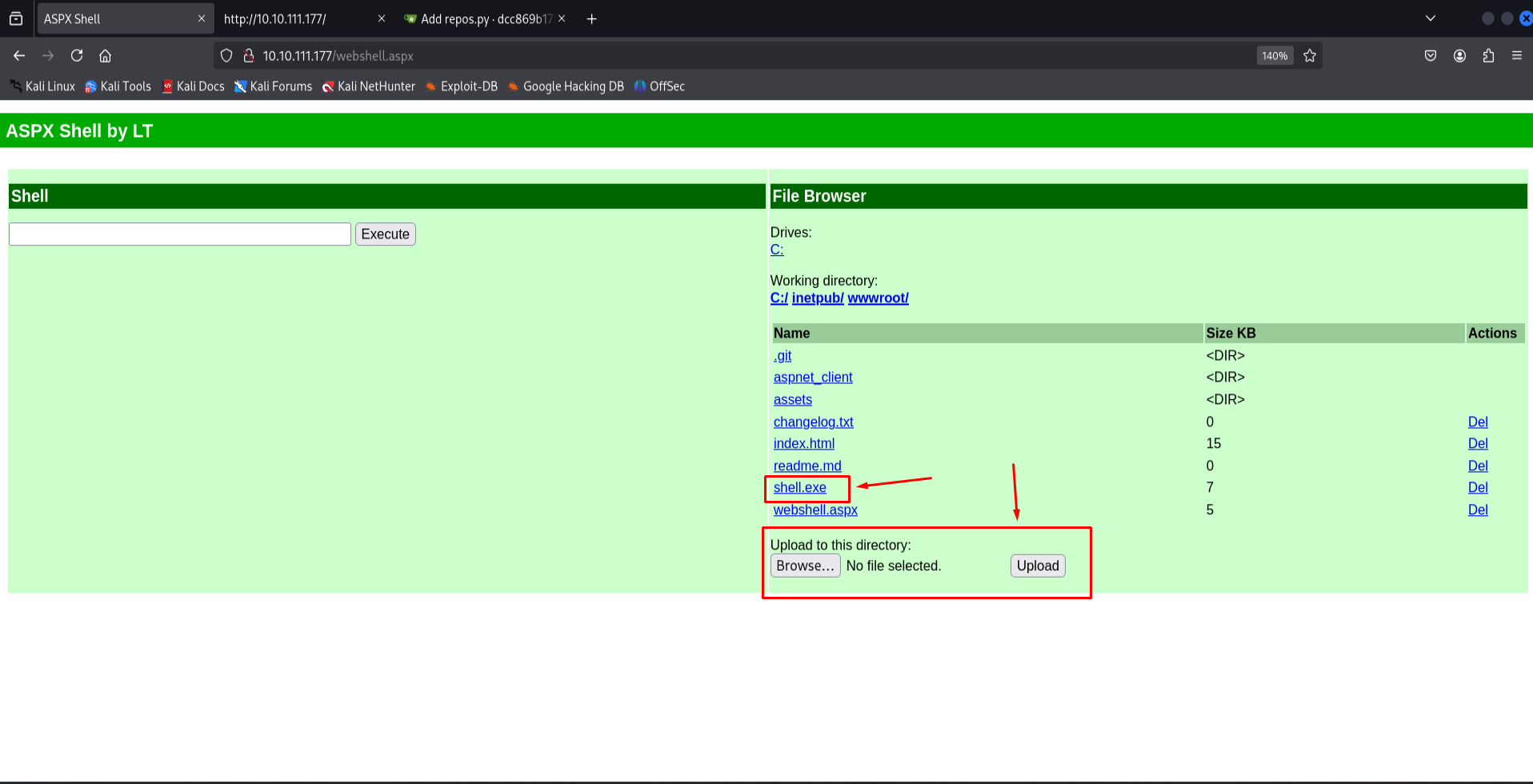
Task: Open the readme.md file
Action: (x=807, y=466)
